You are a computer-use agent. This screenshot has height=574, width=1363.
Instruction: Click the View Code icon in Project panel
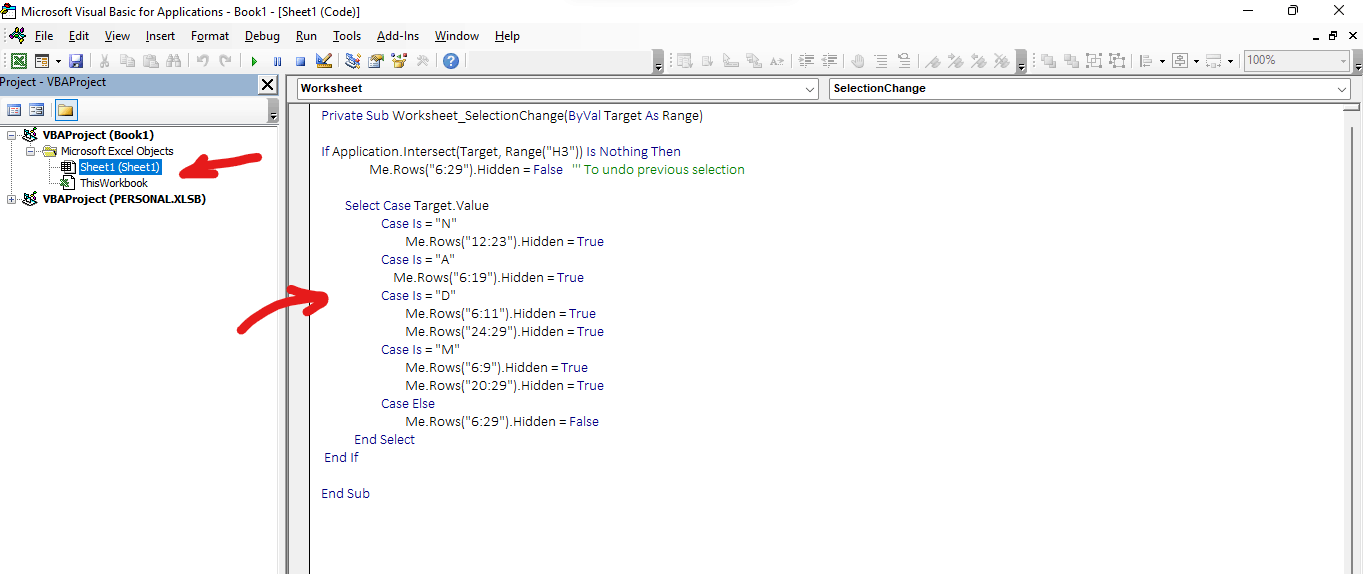tap(15, 110)
